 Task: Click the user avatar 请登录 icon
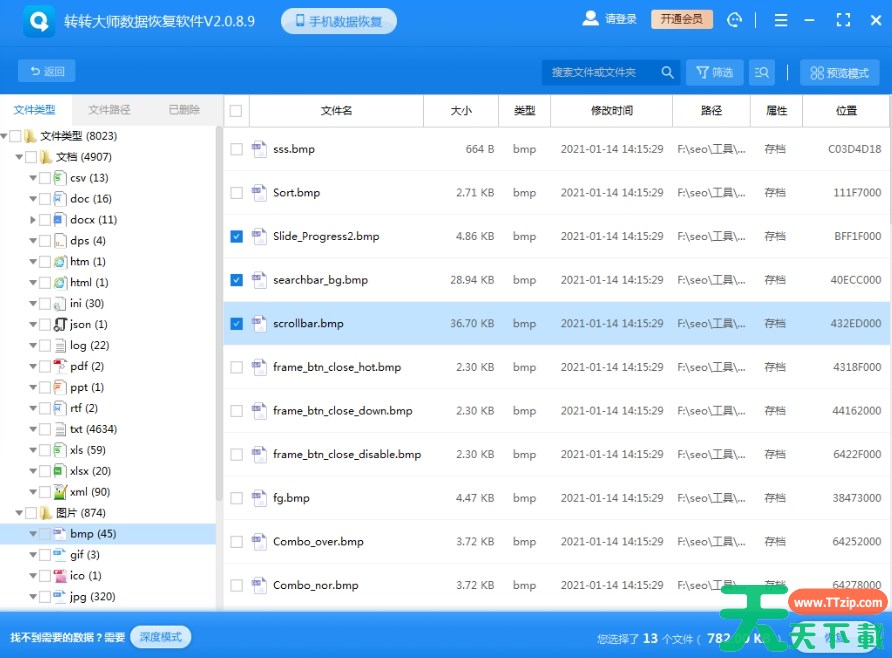click(x=590, y=19)
